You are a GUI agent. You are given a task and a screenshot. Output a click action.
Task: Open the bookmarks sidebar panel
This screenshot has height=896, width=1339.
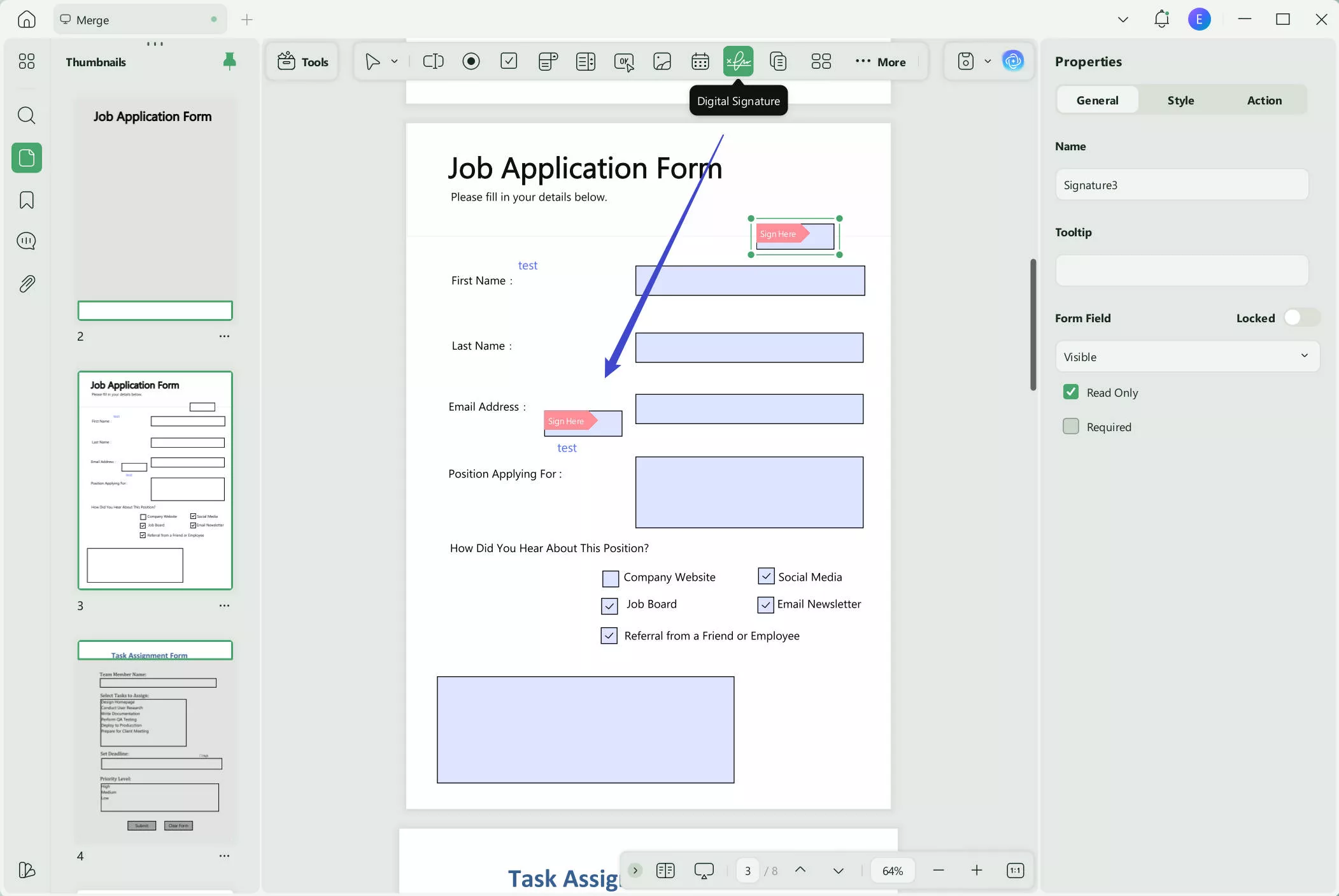pyautogui.click(x=27, y=200)
